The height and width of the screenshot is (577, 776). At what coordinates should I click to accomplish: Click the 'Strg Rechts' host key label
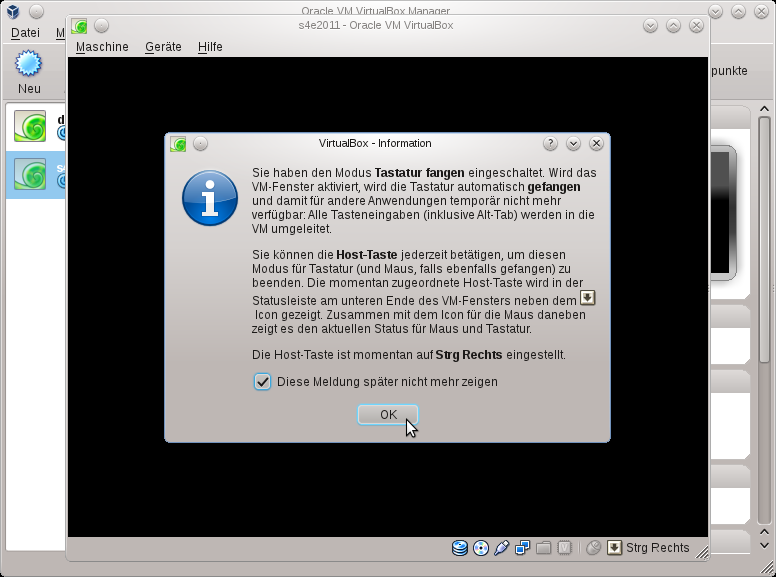[x=658, y=548]
